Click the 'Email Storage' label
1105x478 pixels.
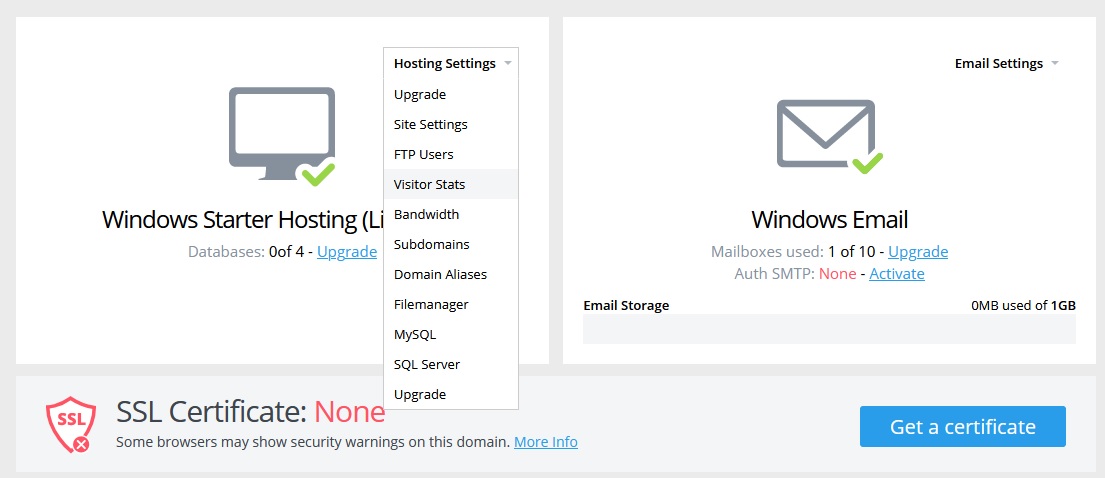(x=626, y=305)
